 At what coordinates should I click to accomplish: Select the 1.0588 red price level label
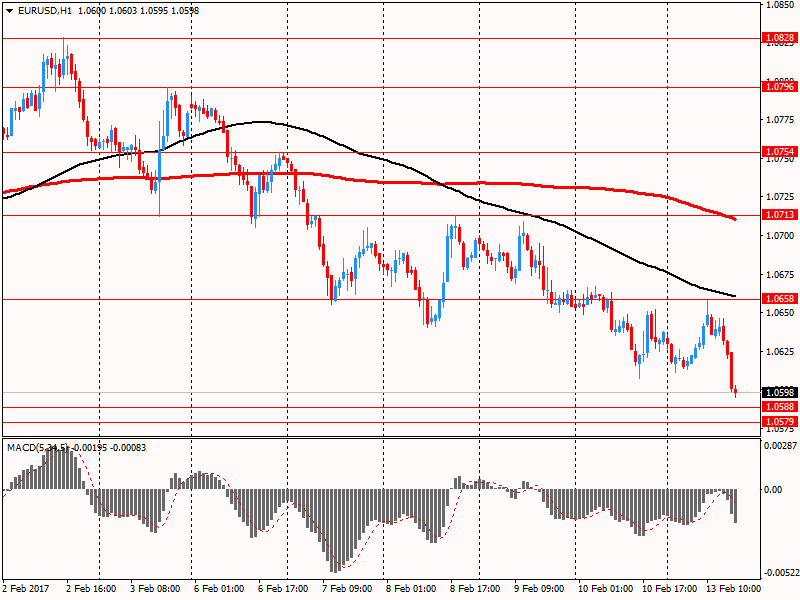(780, 407)
